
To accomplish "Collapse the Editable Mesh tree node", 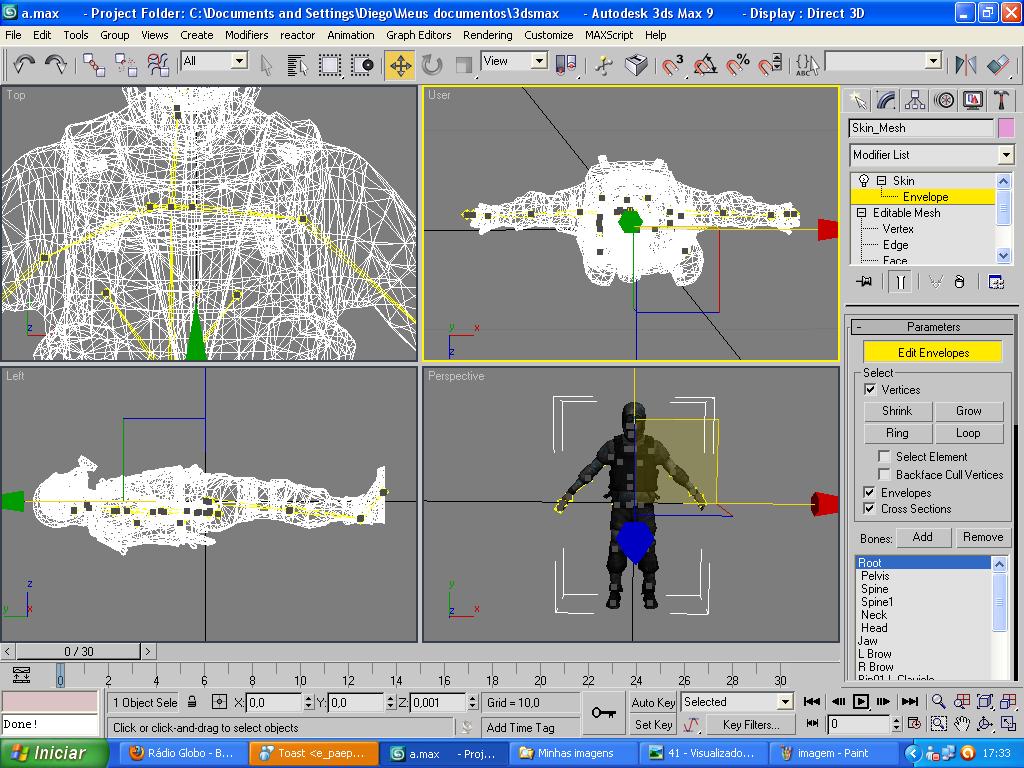I will point(862,213).
